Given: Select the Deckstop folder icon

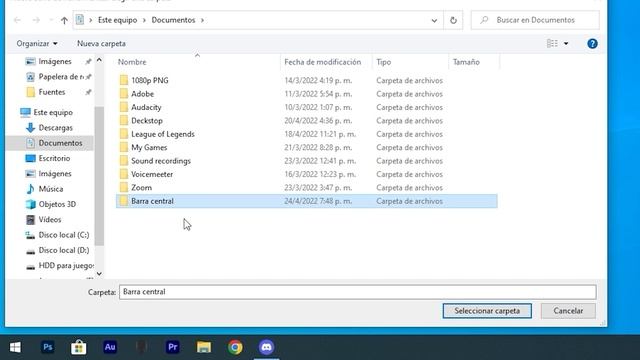Looking at the screenshot, I should click(x=124, y=121).
